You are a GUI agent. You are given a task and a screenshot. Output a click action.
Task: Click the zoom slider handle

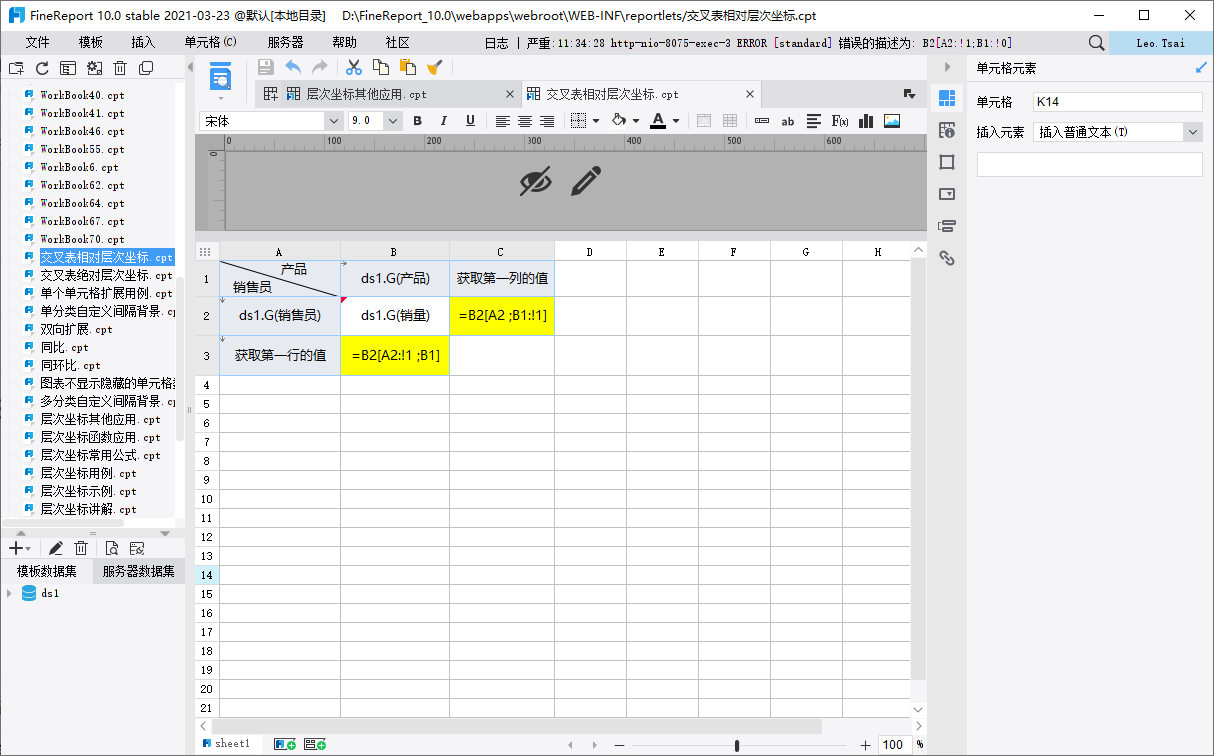pyautogui.click(x=737, y=745)
